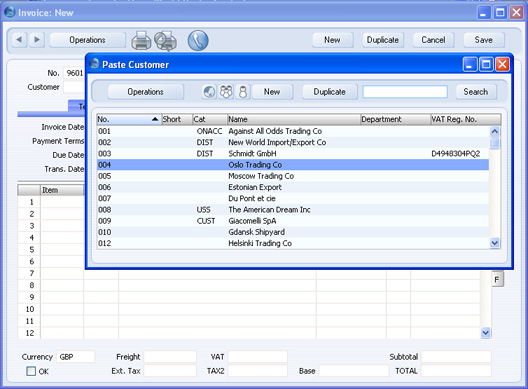The image size is (528, 389).
Task: Open Operations menu in Invoice window
Action: tap(87, 40)
